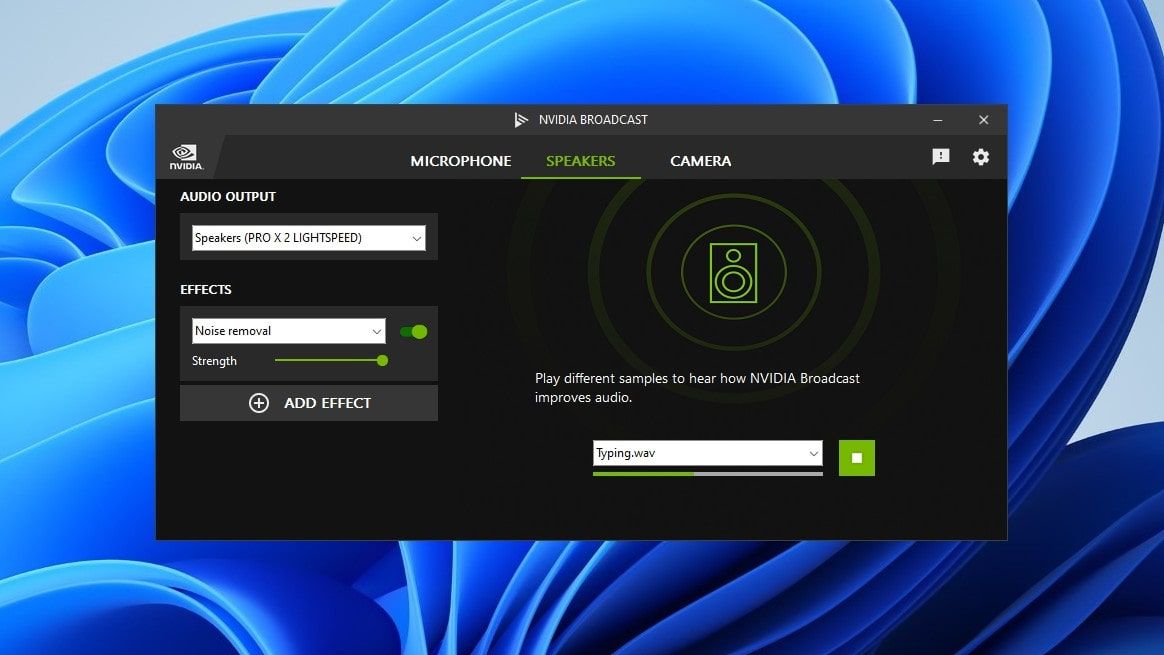Click the speaker illustration icon
This screenshot has width=1164, height=655.
(x=733, y=273)
